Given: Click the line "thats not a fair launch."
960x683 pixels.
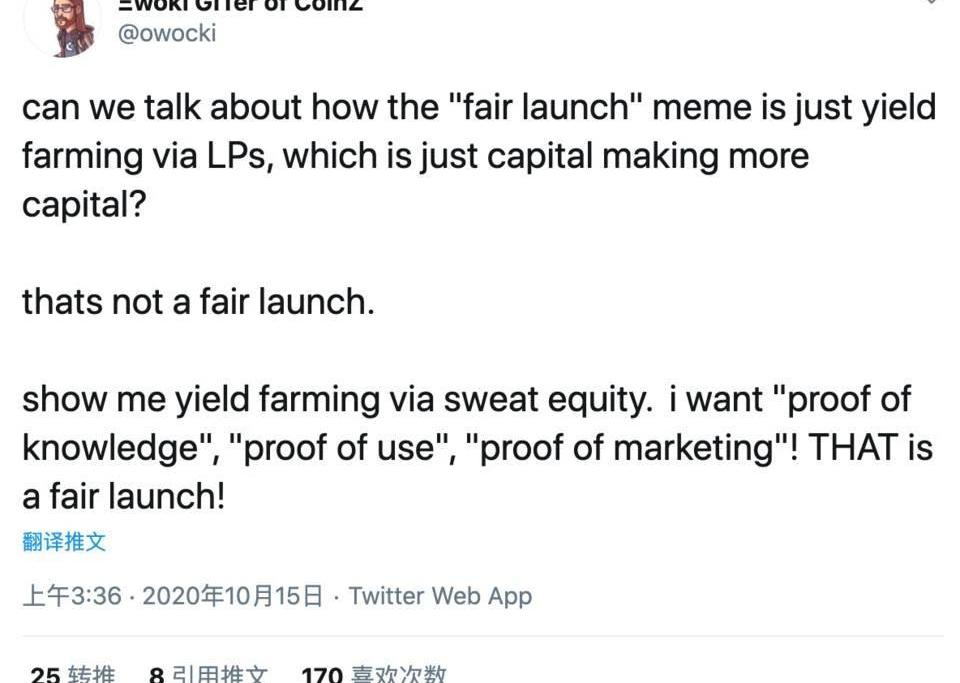Looking at the screenshot, I should click(198, 302).
